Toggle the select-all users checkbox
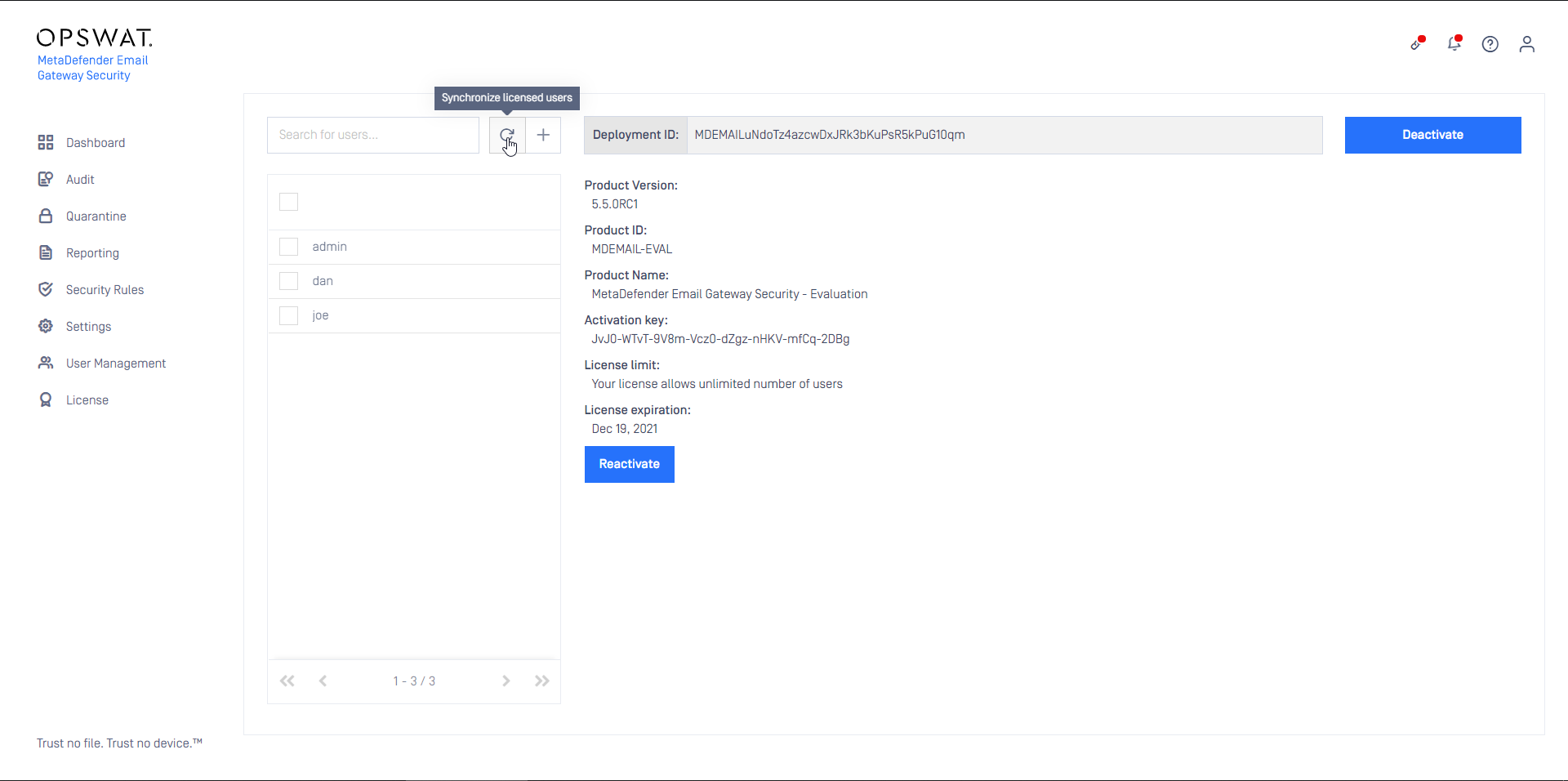 point(289,202)
